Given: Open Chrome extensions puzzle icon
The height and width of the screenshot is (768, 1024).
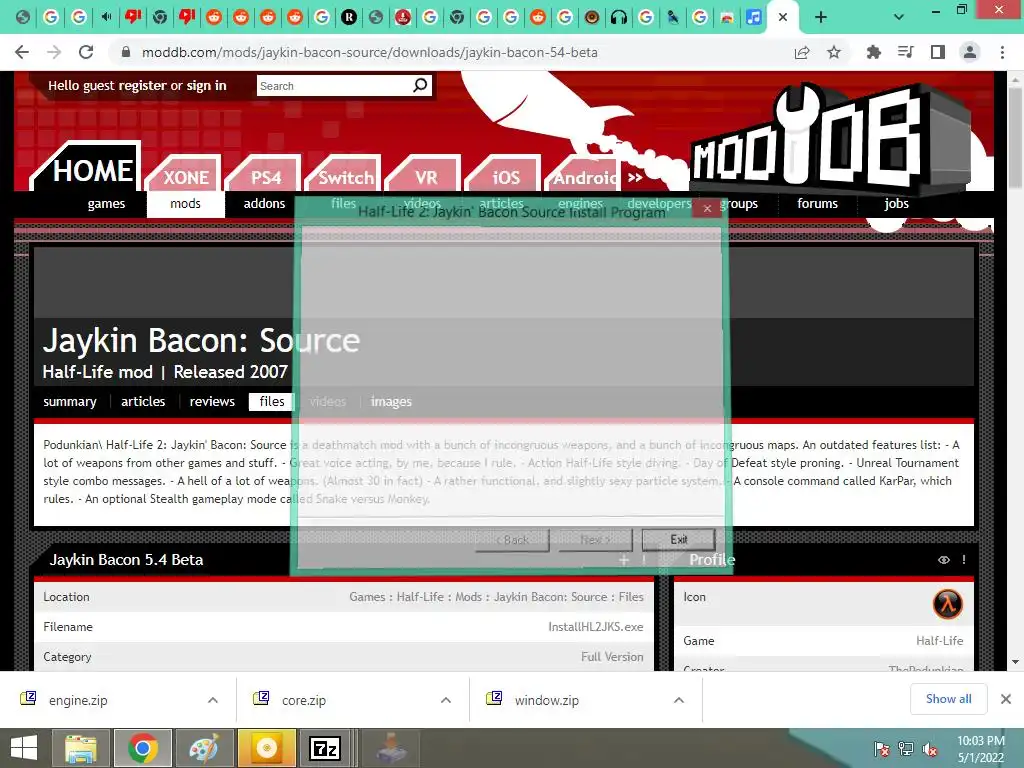Looking at the screenshot, I should point(873,52).
